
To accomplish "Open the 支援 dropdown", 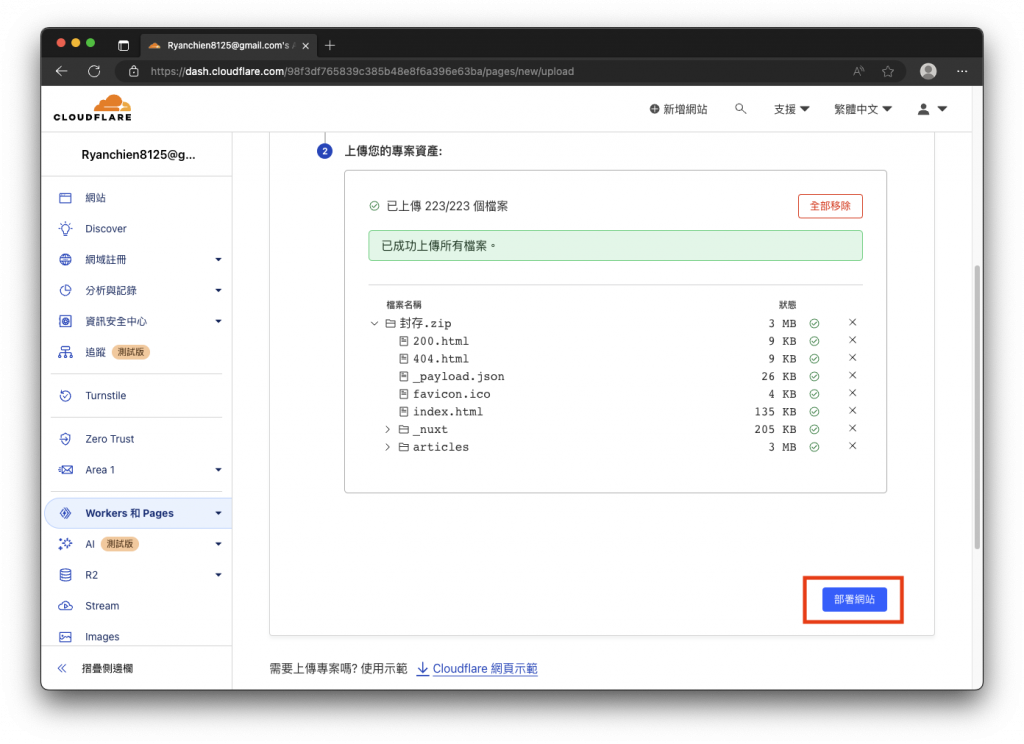I will pos(792,109).
